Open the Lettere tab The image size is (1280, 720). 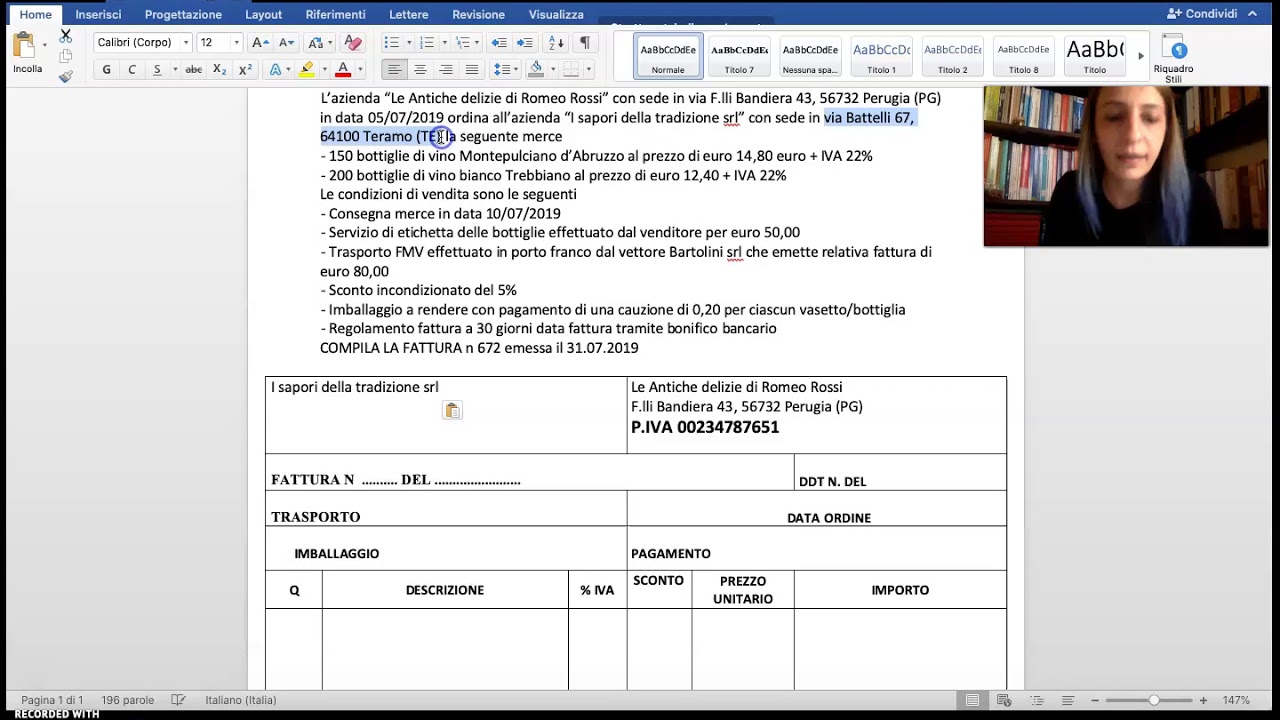coord(408,14)
